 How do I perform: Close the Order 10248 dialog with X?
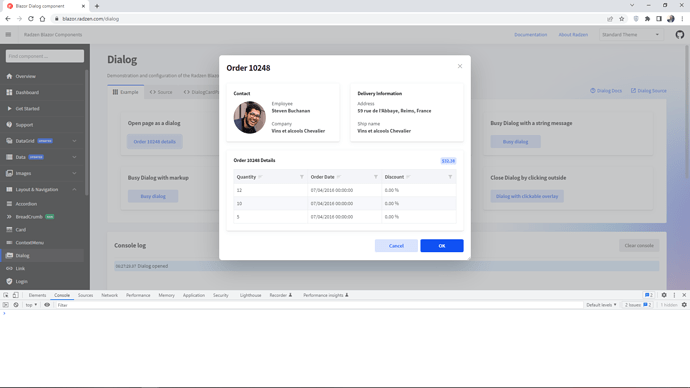460,66
